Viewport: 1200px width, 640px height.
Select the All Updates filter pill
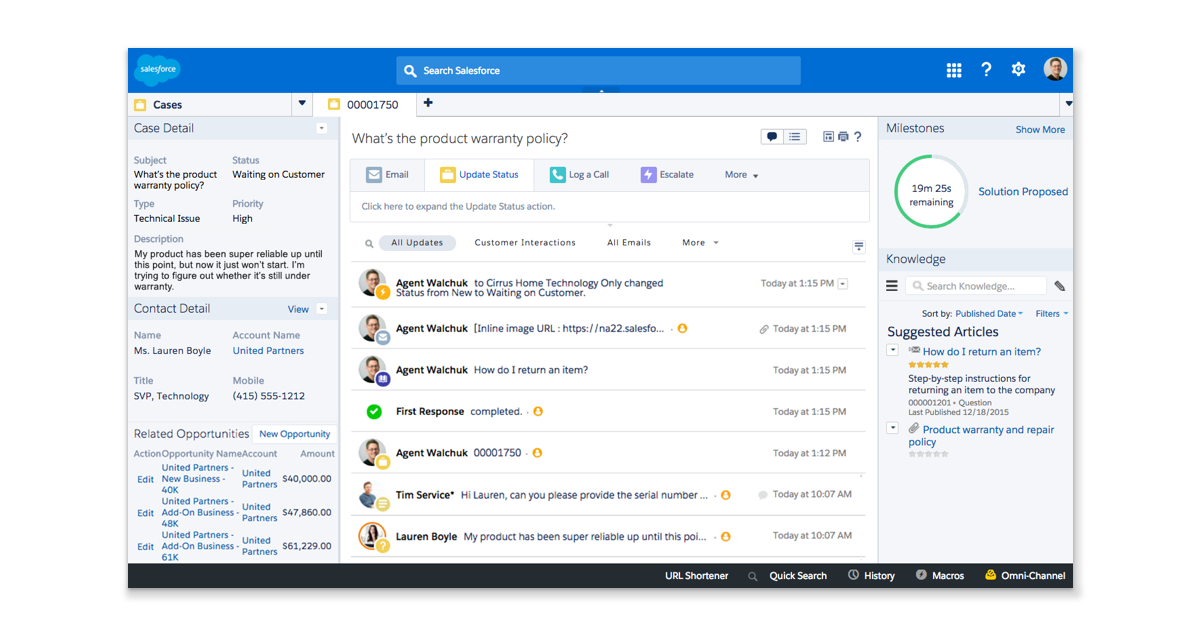pyautogui.click(x=417, y=243)
